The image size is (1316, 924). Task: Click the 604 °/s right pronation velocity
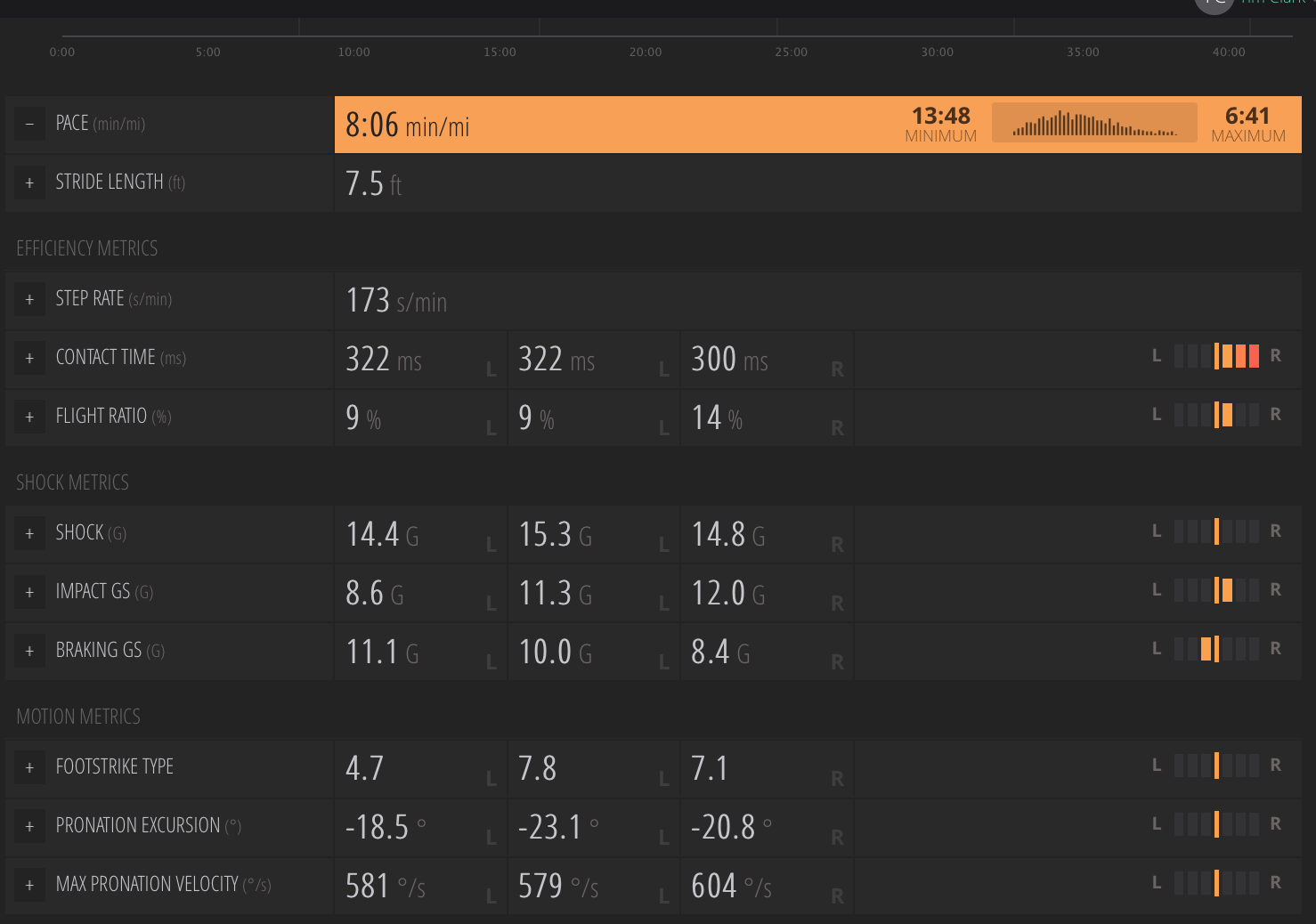click(x=732, y=887)
